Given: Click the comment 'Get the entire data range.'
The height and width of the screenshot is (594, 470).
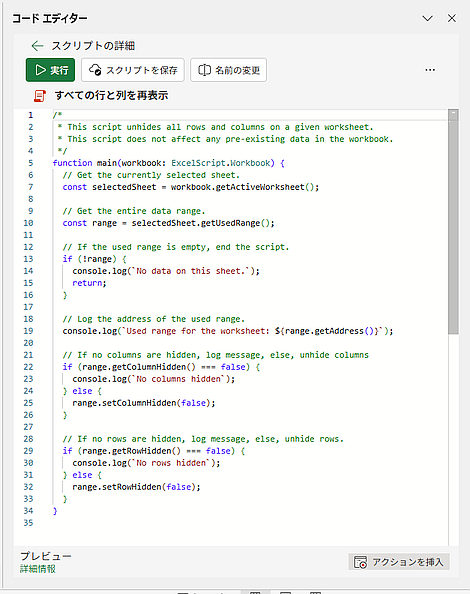Looking at the screenshot, I should point(134,211).
